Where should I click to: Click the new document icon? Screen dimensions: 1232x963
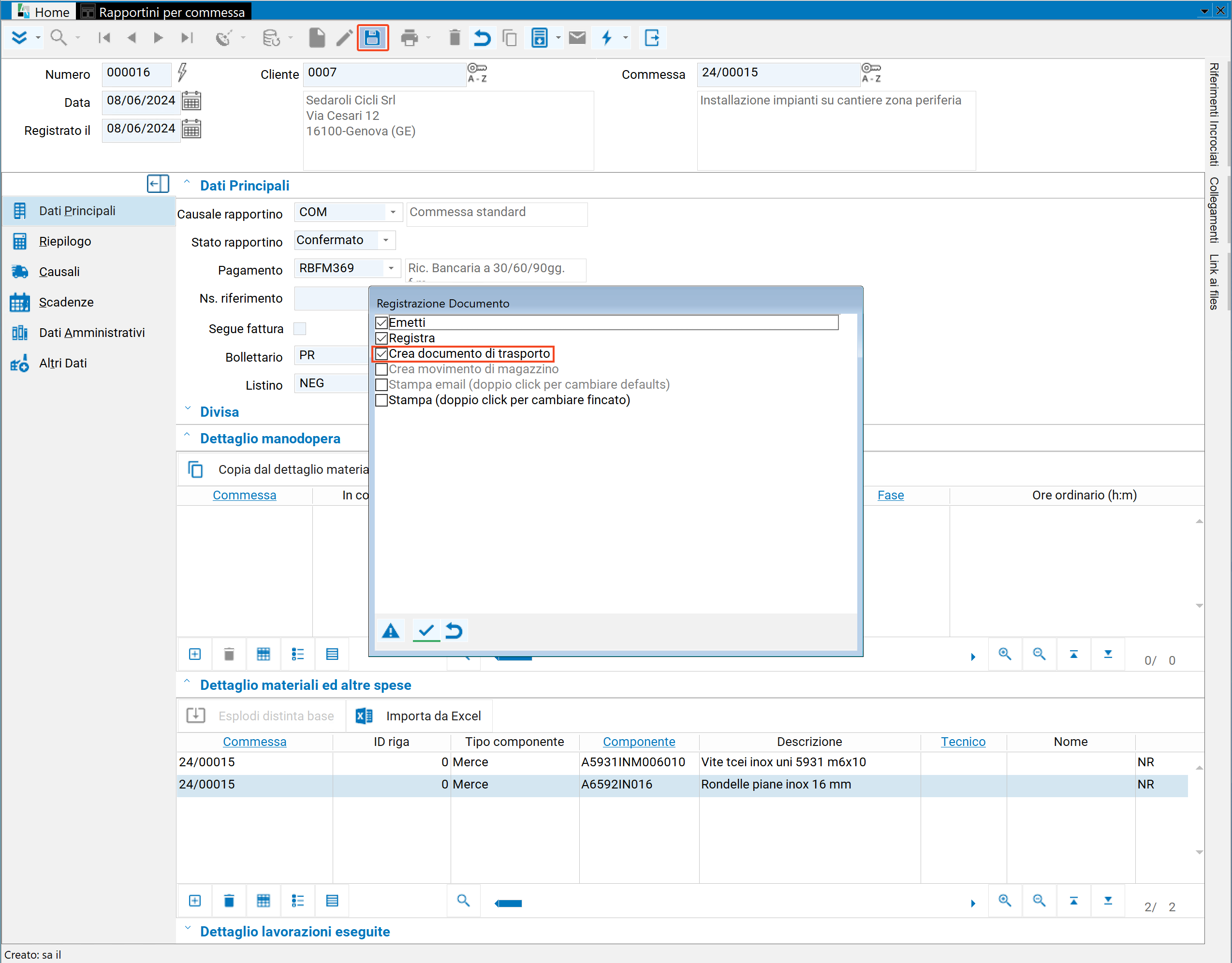tap(317, 38)
